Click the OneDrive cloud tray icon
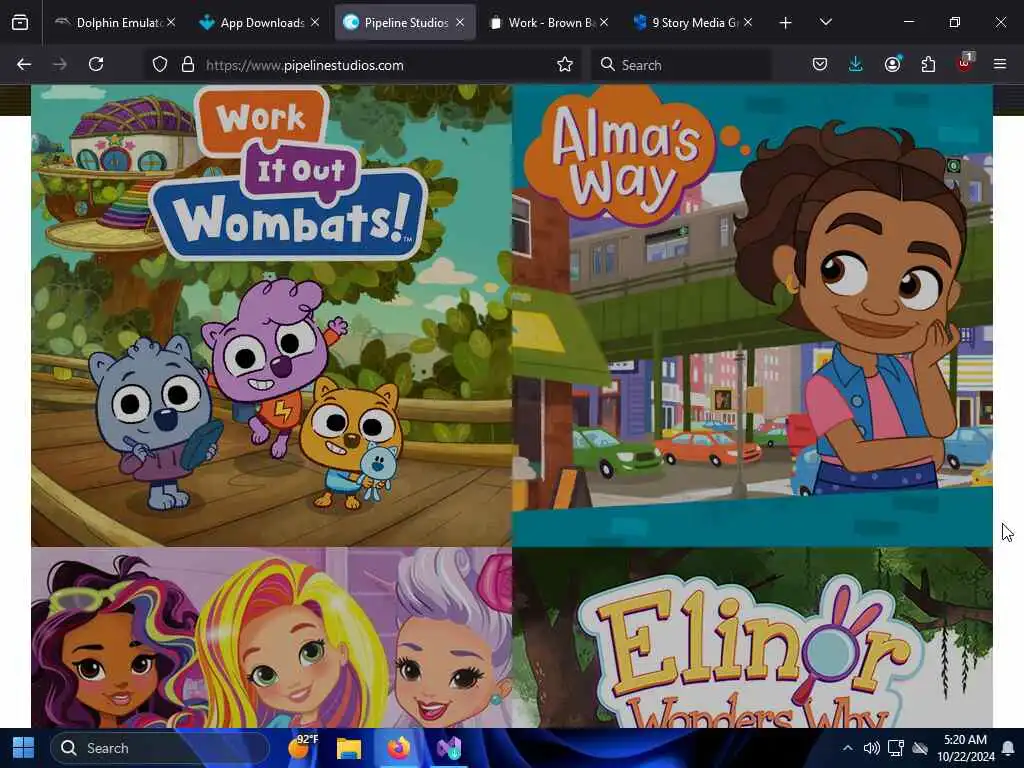 coord(920,748)
